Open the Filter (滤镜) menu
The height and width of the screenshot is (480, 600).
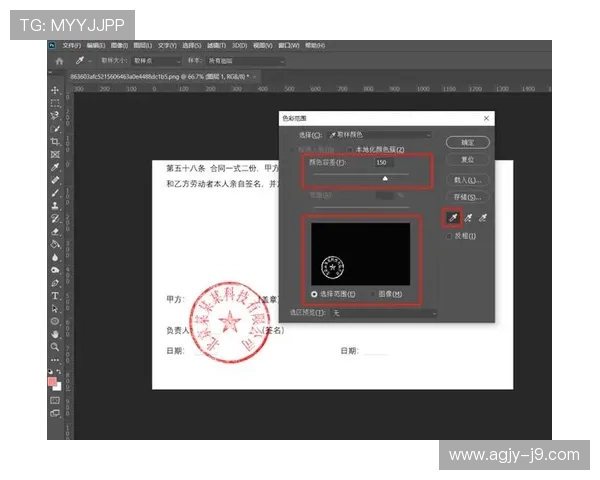pyautogui.click(x=216, y=46)
